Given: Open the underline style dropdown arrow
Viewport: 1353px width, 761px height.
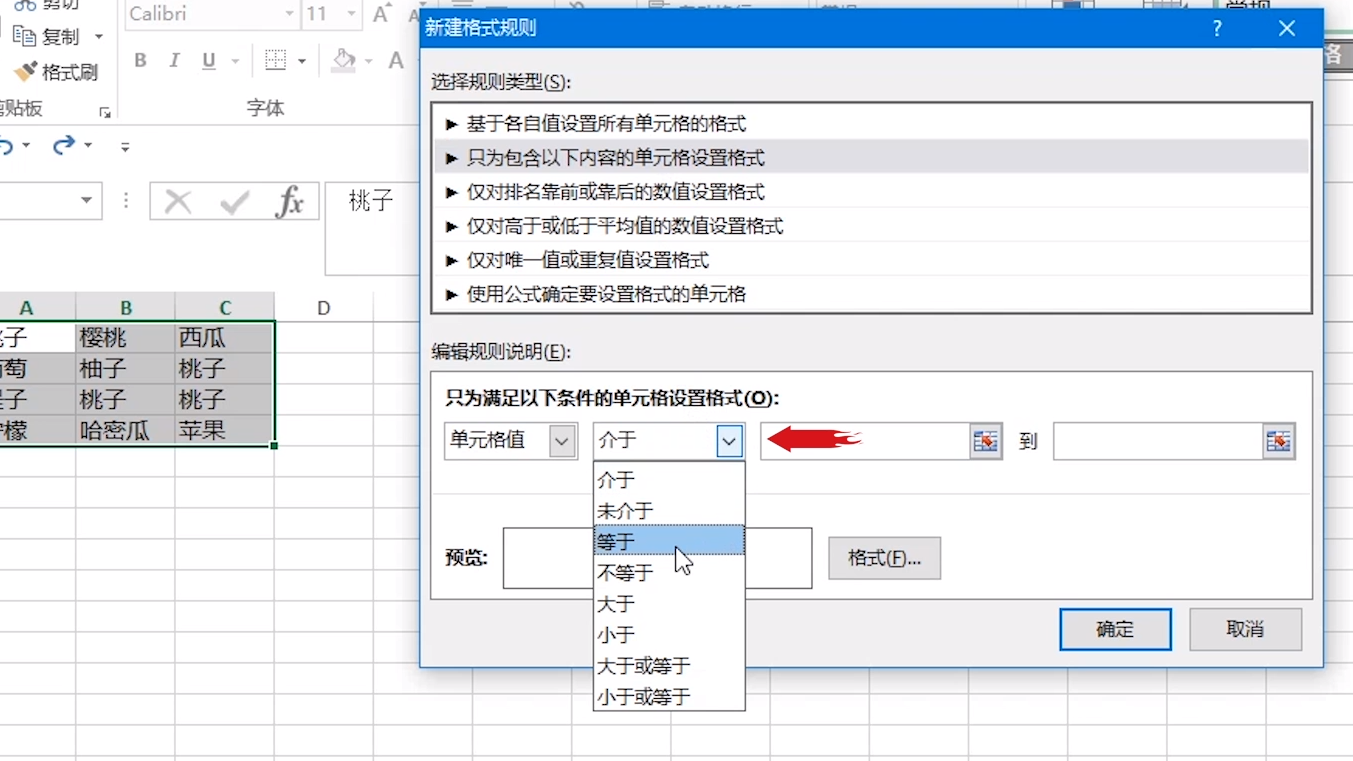Looking at the screenshot, I should pyautogui.click(x=235, y=61).
